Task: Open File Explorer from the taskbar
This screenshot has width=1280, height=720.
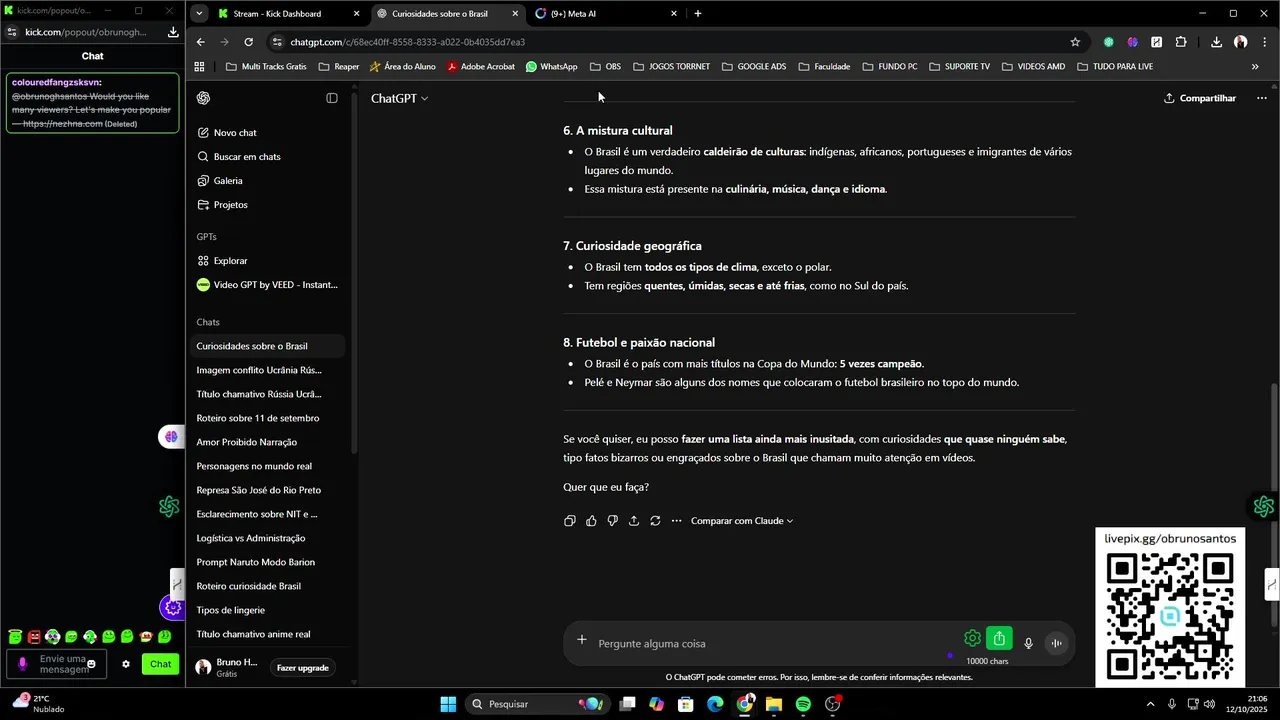Action: tap(774, 704)
